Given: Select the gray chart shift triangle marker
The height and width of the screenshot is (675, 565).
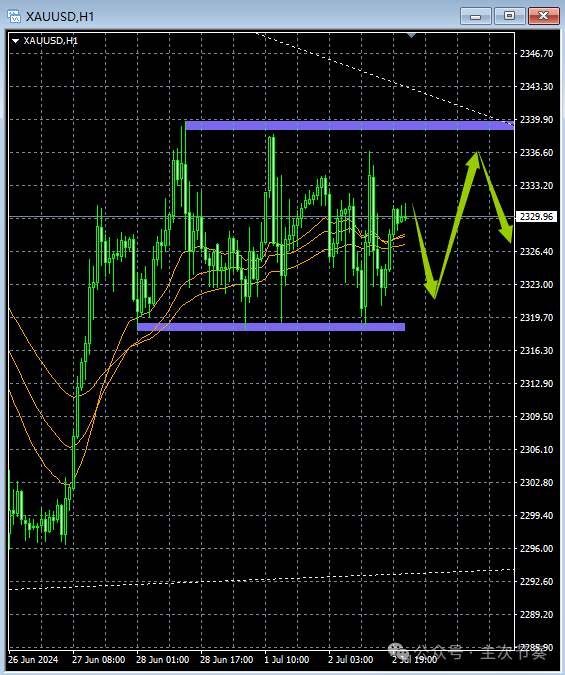Looking at the screenshot, I should pos(411,35).
